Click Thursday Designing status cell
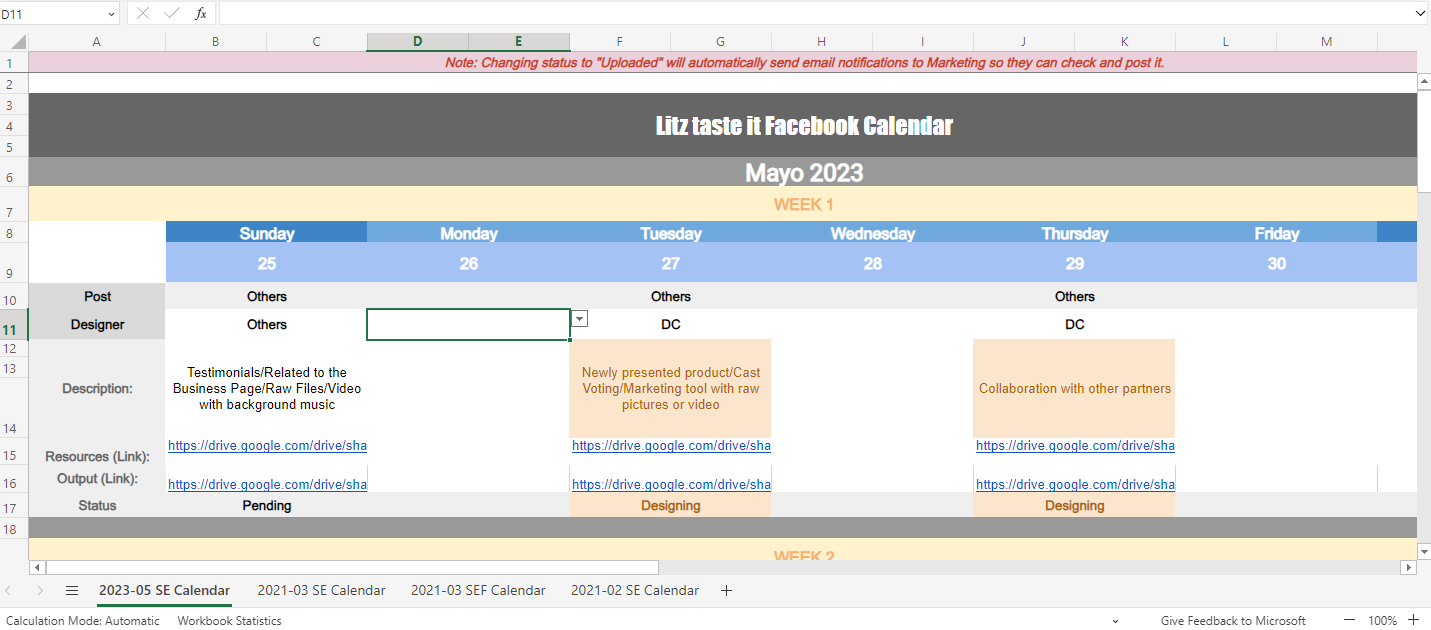This screenshot has height=630, width=1431. [1075, 505]
